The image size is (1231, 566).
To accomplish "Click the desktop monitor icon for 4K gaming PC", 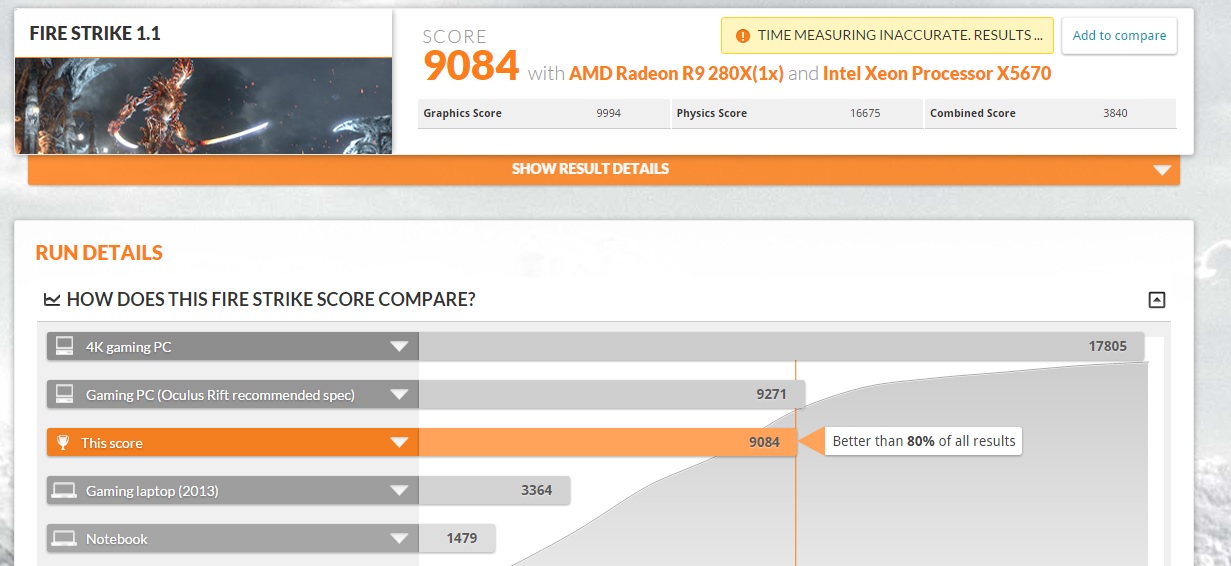I will click(x=65, y=347).
